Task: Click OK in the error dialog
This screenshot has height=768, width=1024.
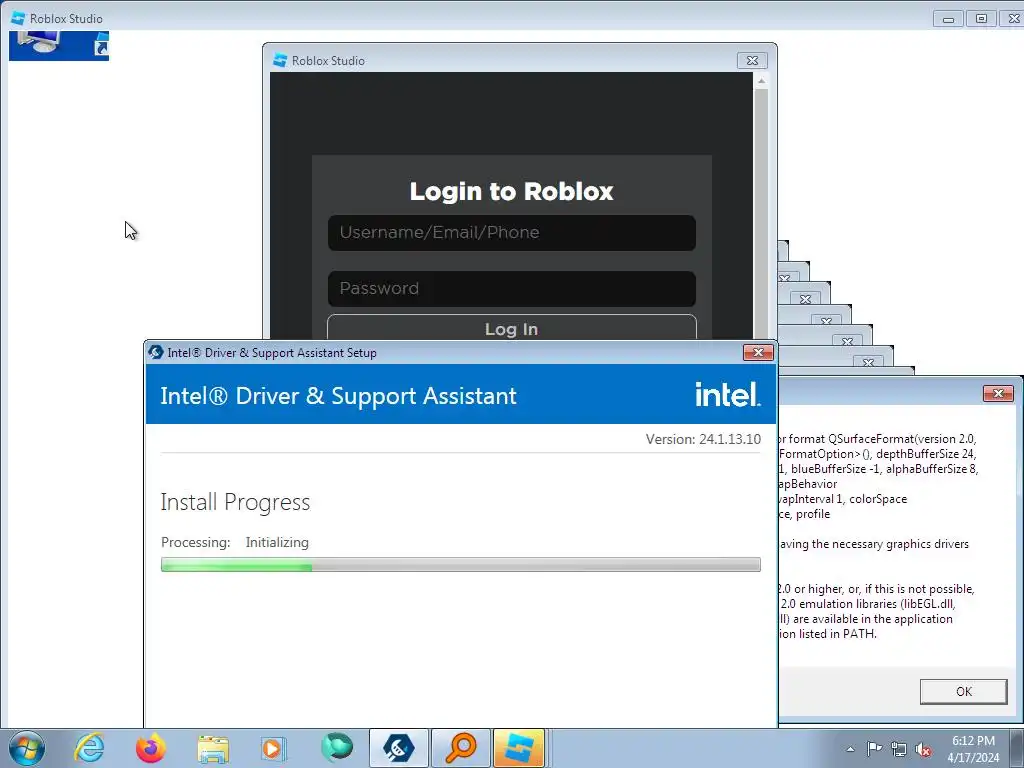Action: point(963,692)
